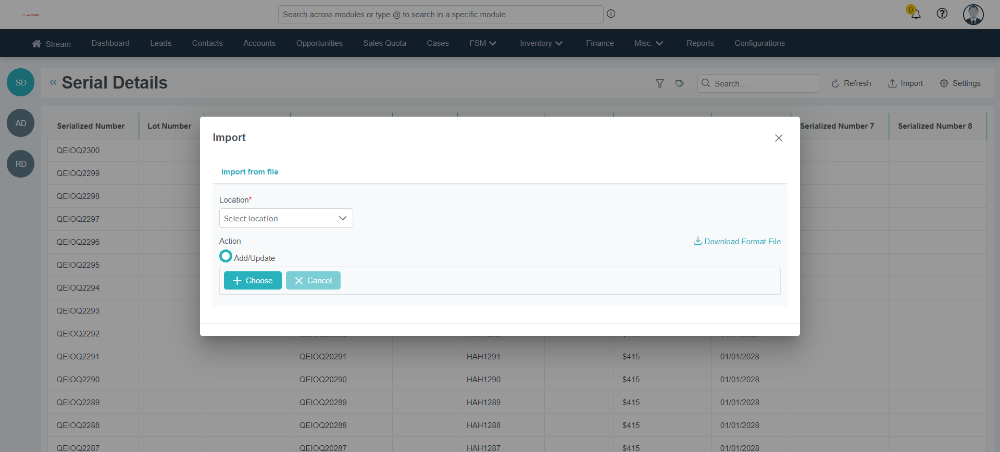1000x452 pixels.
Task: Click the user profile avatar
Action: pyautogui.click(x=973, y=14)
